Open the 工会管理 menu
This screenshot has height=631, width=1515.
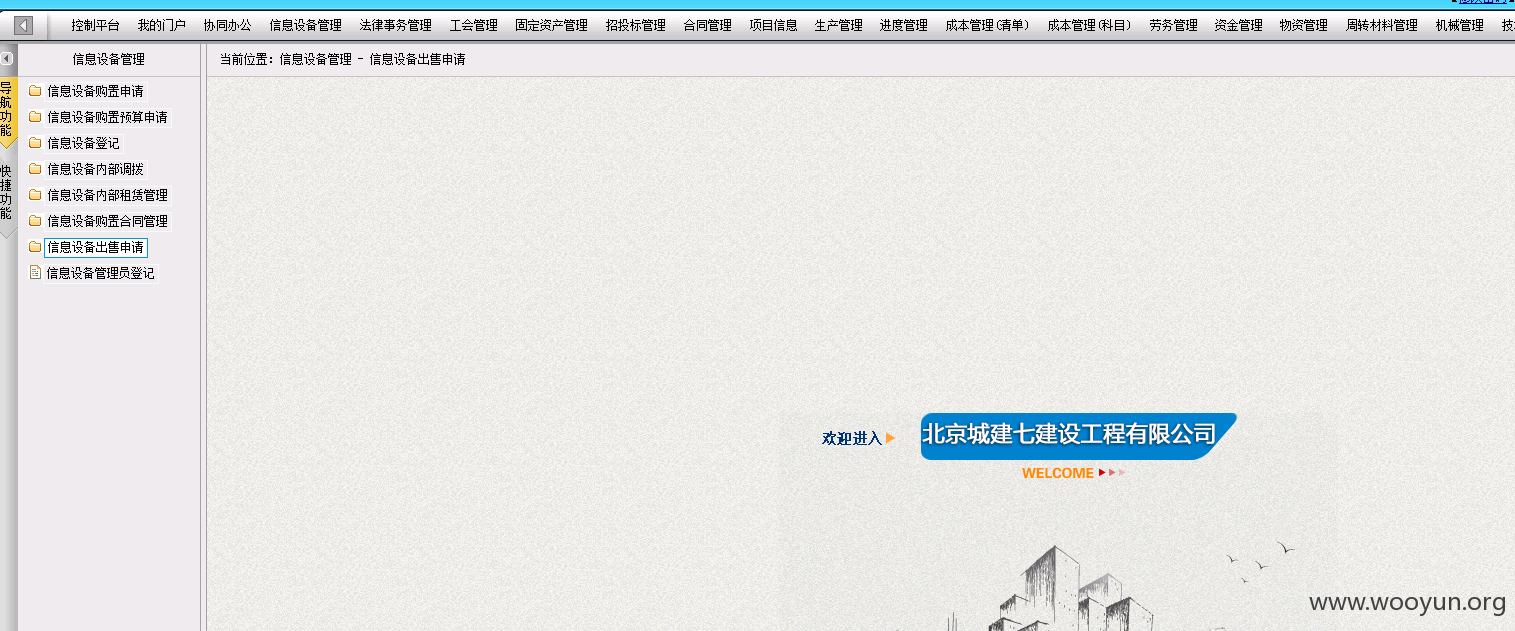pos(473,26)
